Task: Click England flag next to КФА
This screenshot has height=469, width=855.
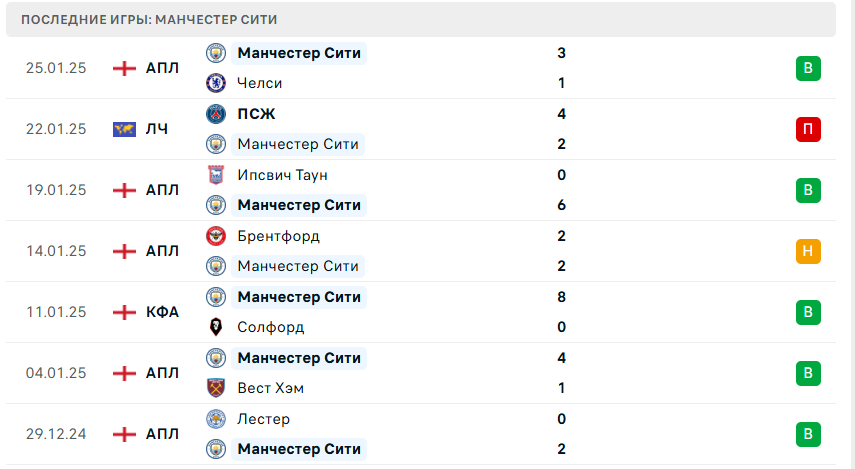Action: click(124, 312)
